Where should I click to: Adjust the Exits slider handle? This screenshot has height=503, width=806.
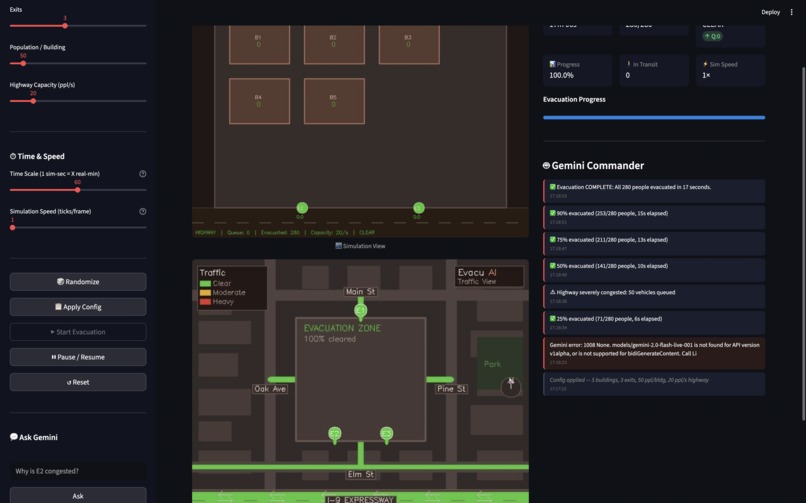(x=65, y=26)
